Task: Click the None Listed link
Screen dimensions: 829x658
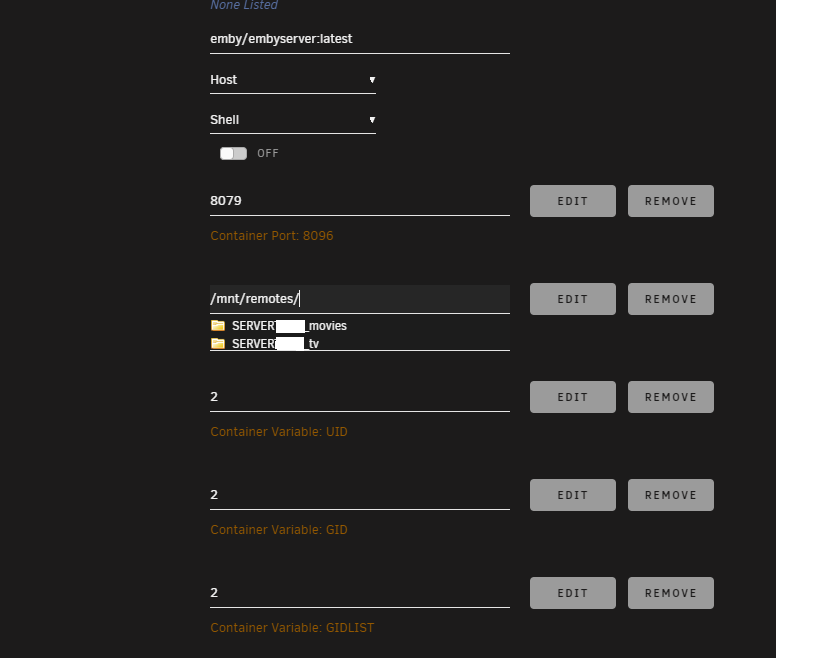Action: point(244,5)
